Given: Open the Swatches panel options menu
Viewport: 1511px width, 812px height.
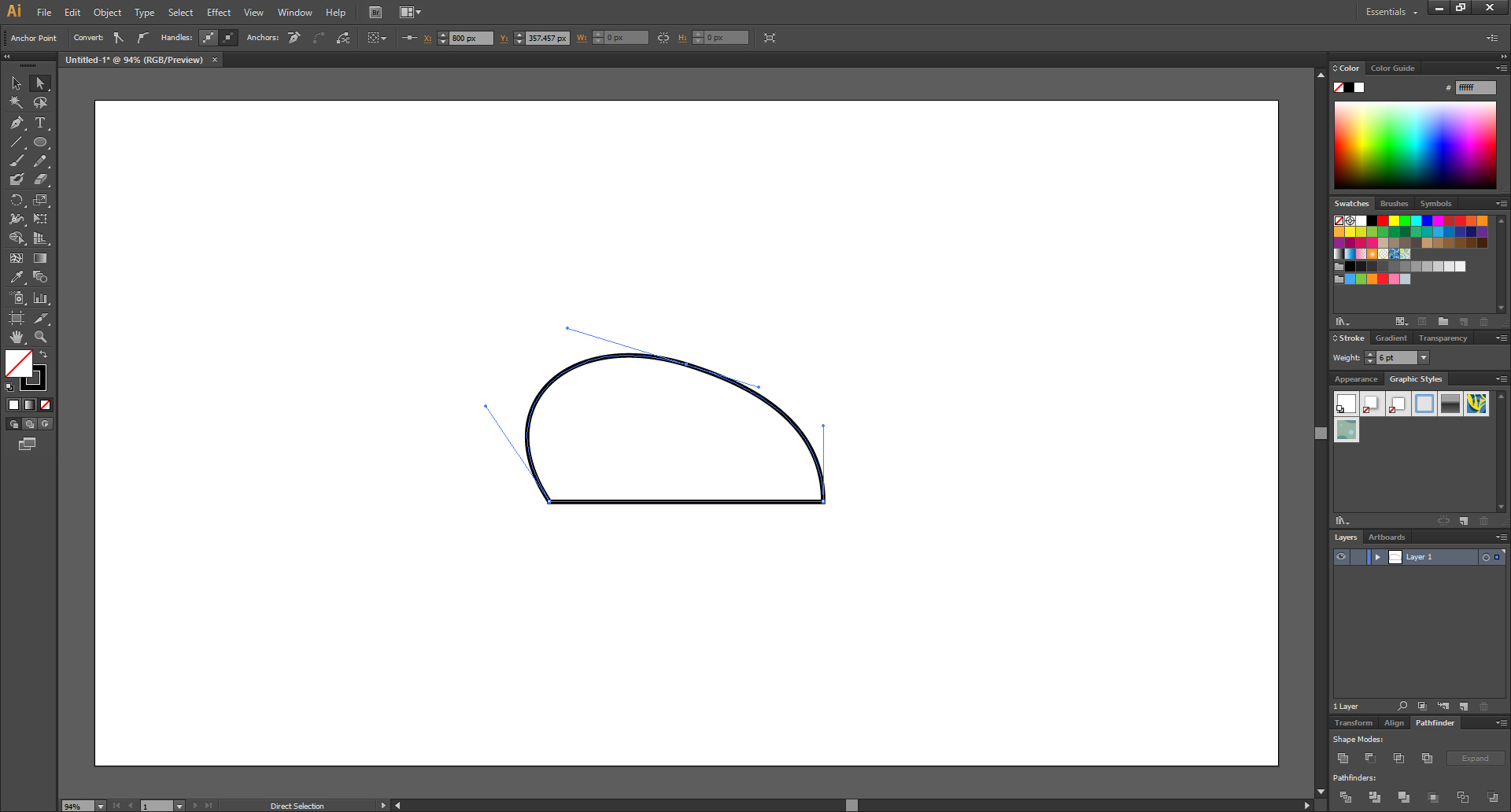Looking at the screenshot, I should pyautogui.click(x=1501, y=204).
